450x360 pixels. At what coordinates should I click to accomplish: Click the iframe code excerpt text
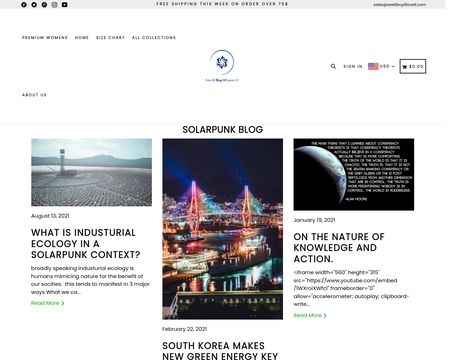(351, 288)
